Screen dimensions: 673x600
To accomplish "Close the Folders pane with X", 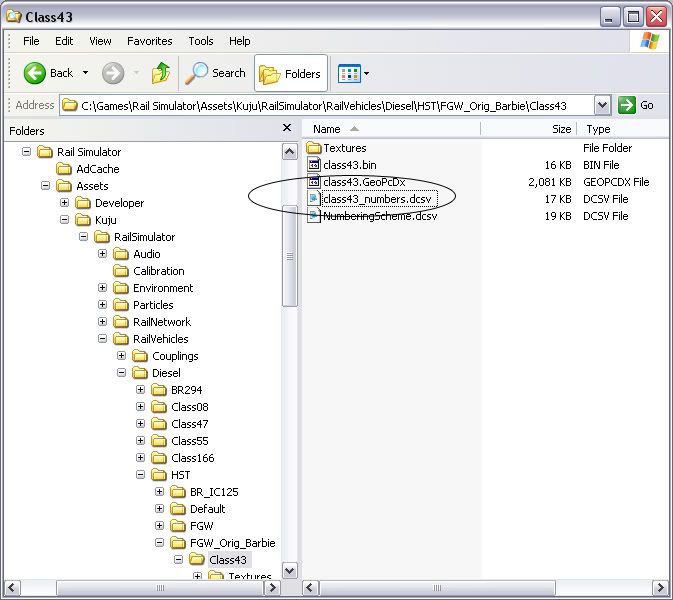I will 287,129.
